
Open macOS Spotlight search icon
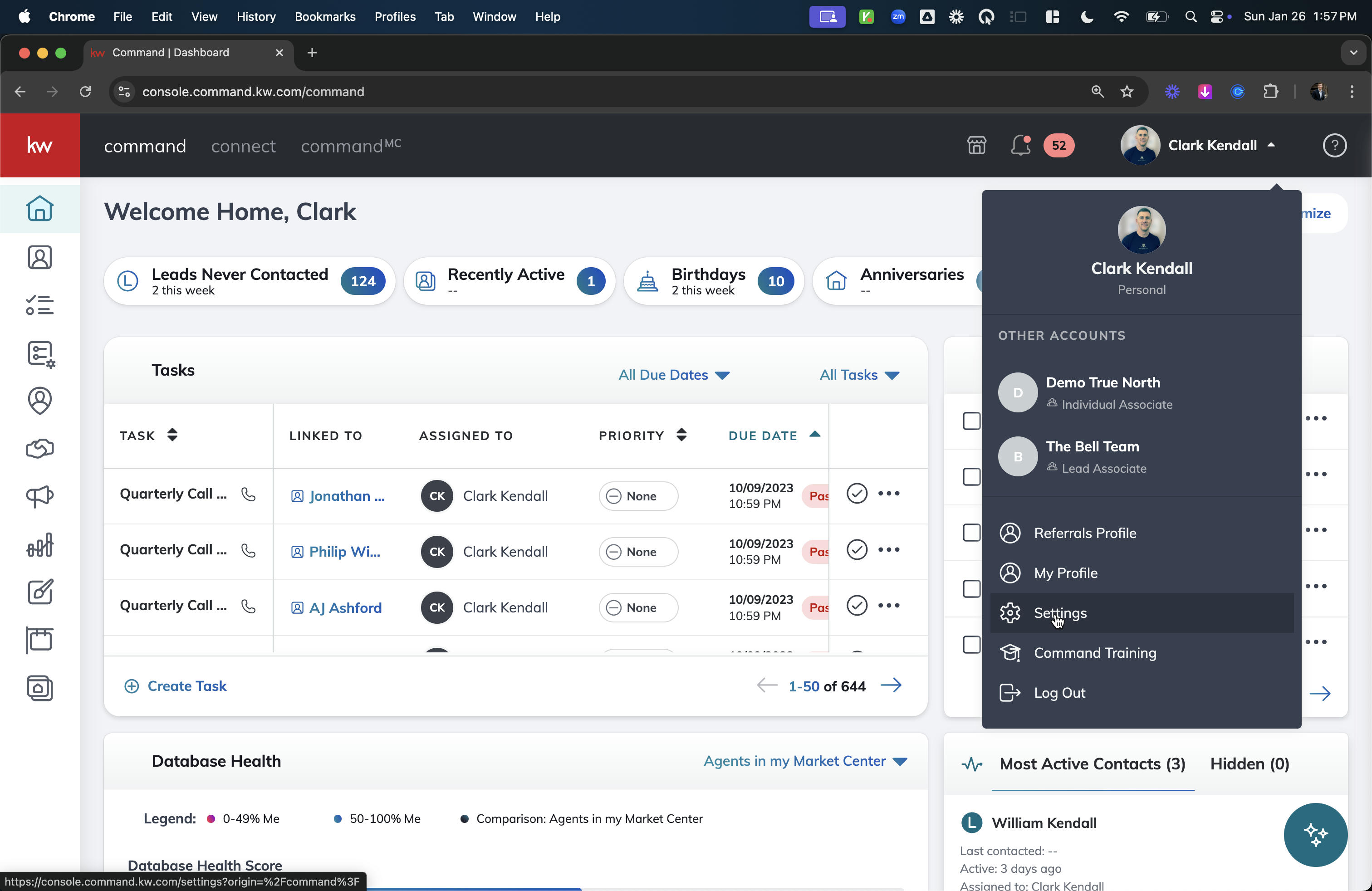point(1191,17)
